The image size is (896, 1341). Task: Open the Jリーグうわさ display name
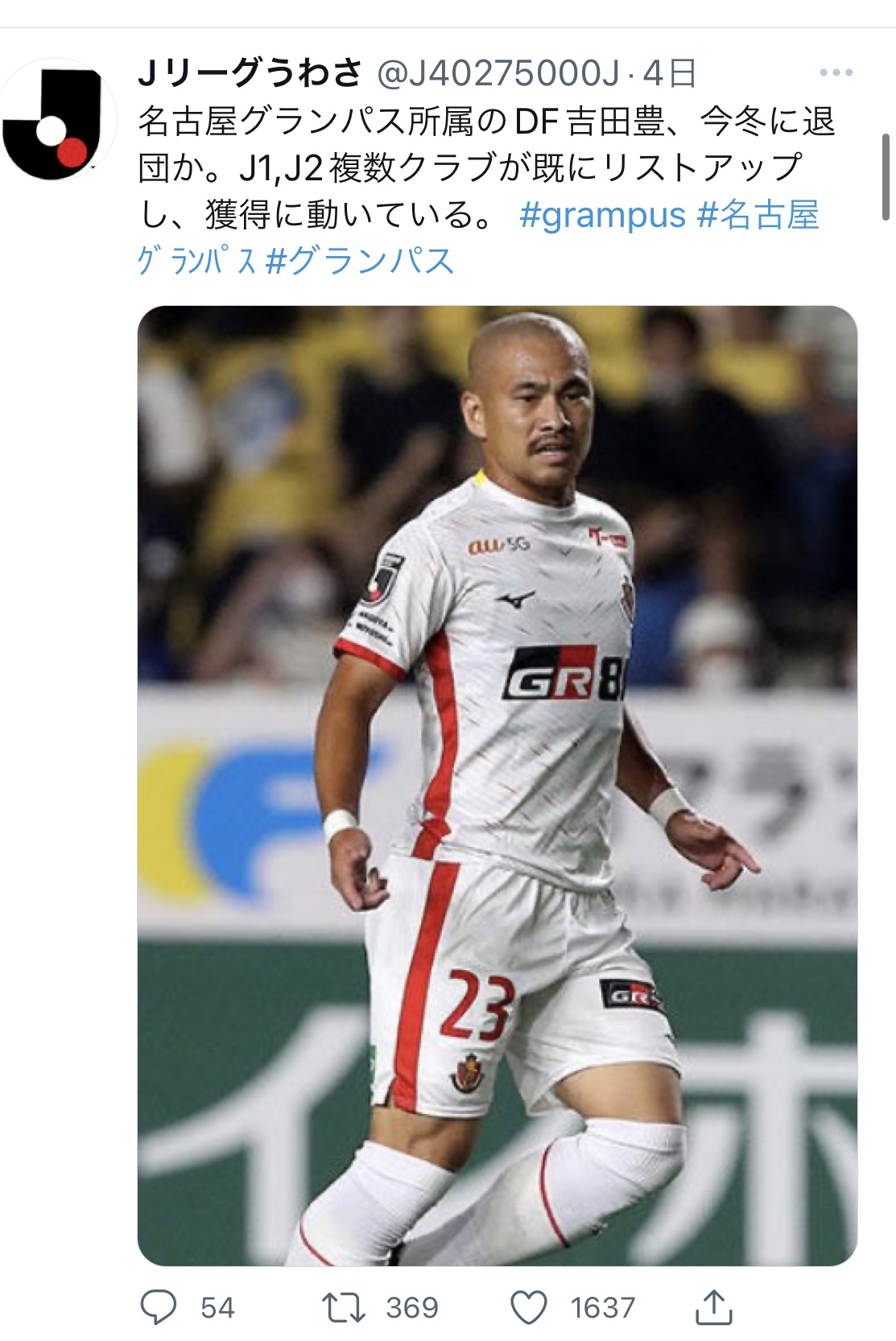(250, 73)
